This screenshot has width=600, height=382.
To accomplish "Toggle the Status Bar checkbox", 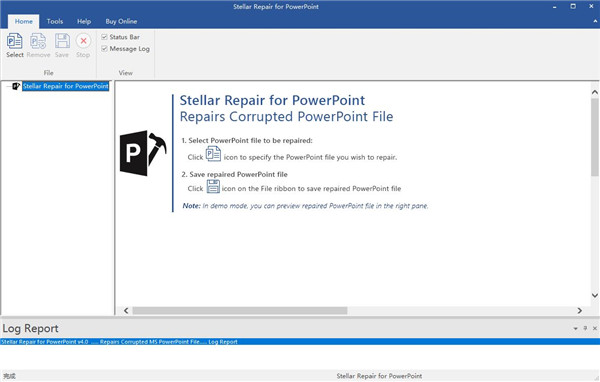I will click(104, 37).
